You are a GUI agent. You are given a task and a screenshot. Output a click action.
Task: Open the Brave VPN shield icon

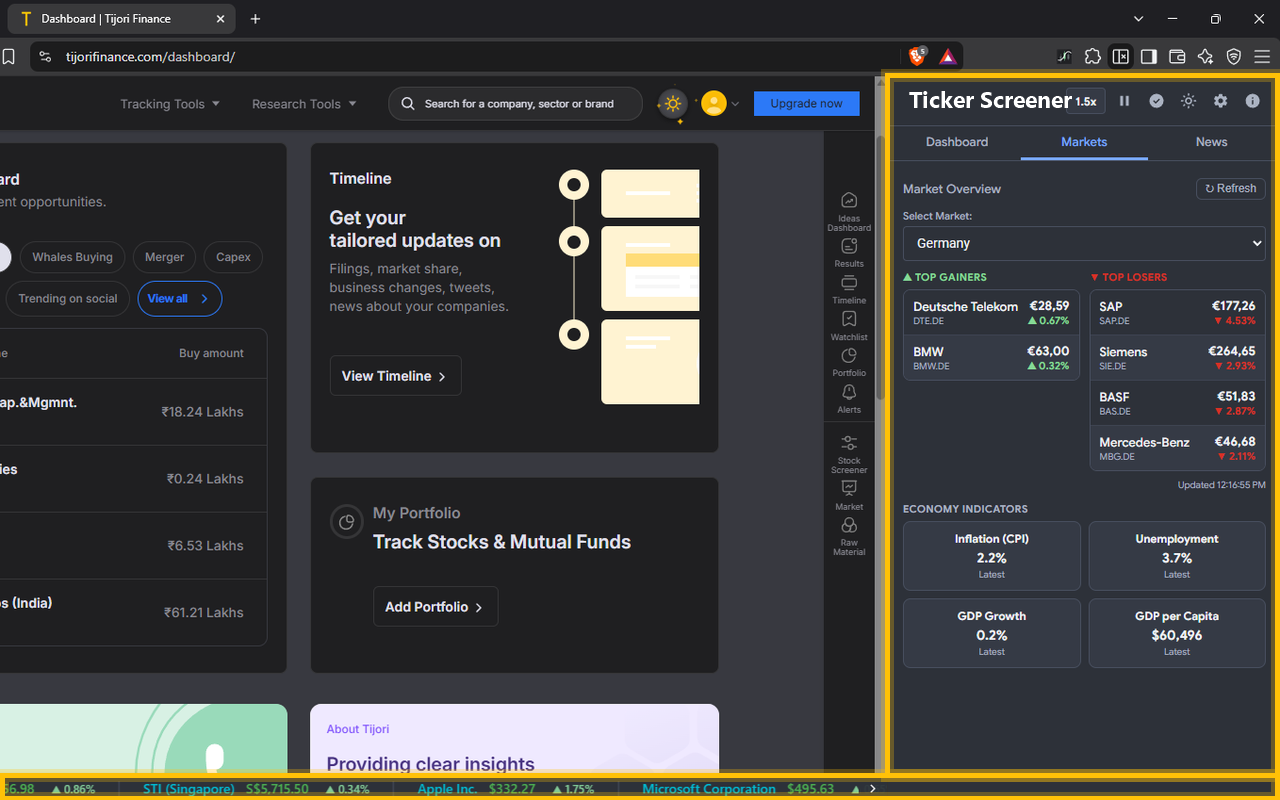click(1233, 57)
